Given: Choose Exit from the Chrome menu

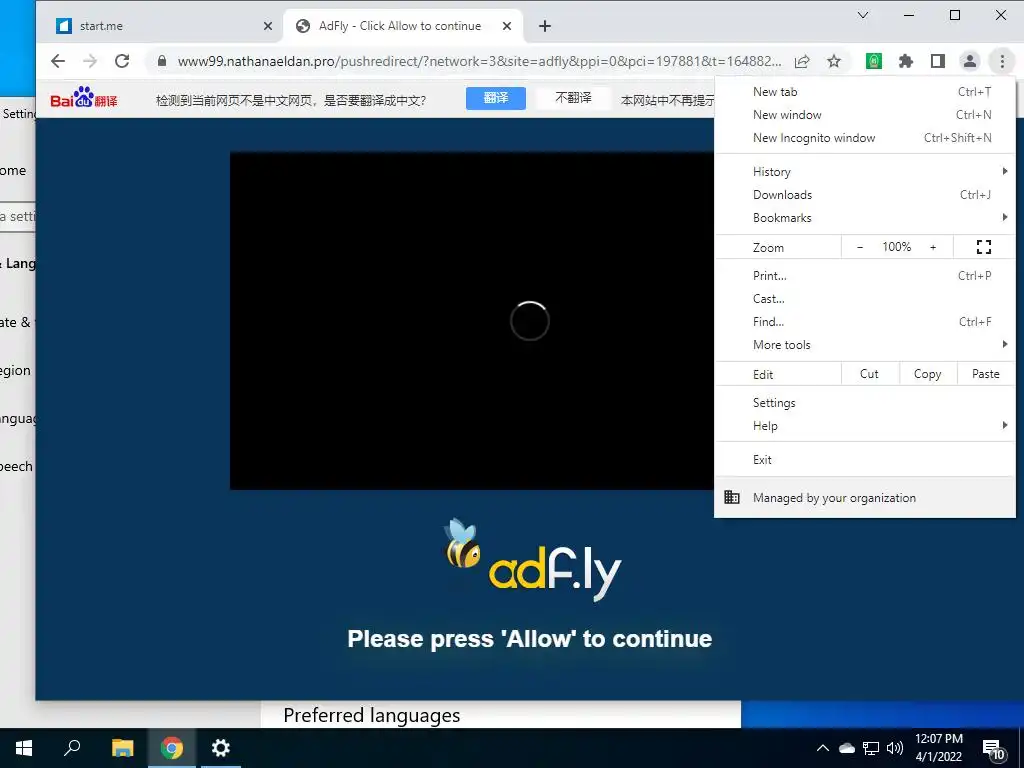Looking at the screenshot, I should [865, 460].
